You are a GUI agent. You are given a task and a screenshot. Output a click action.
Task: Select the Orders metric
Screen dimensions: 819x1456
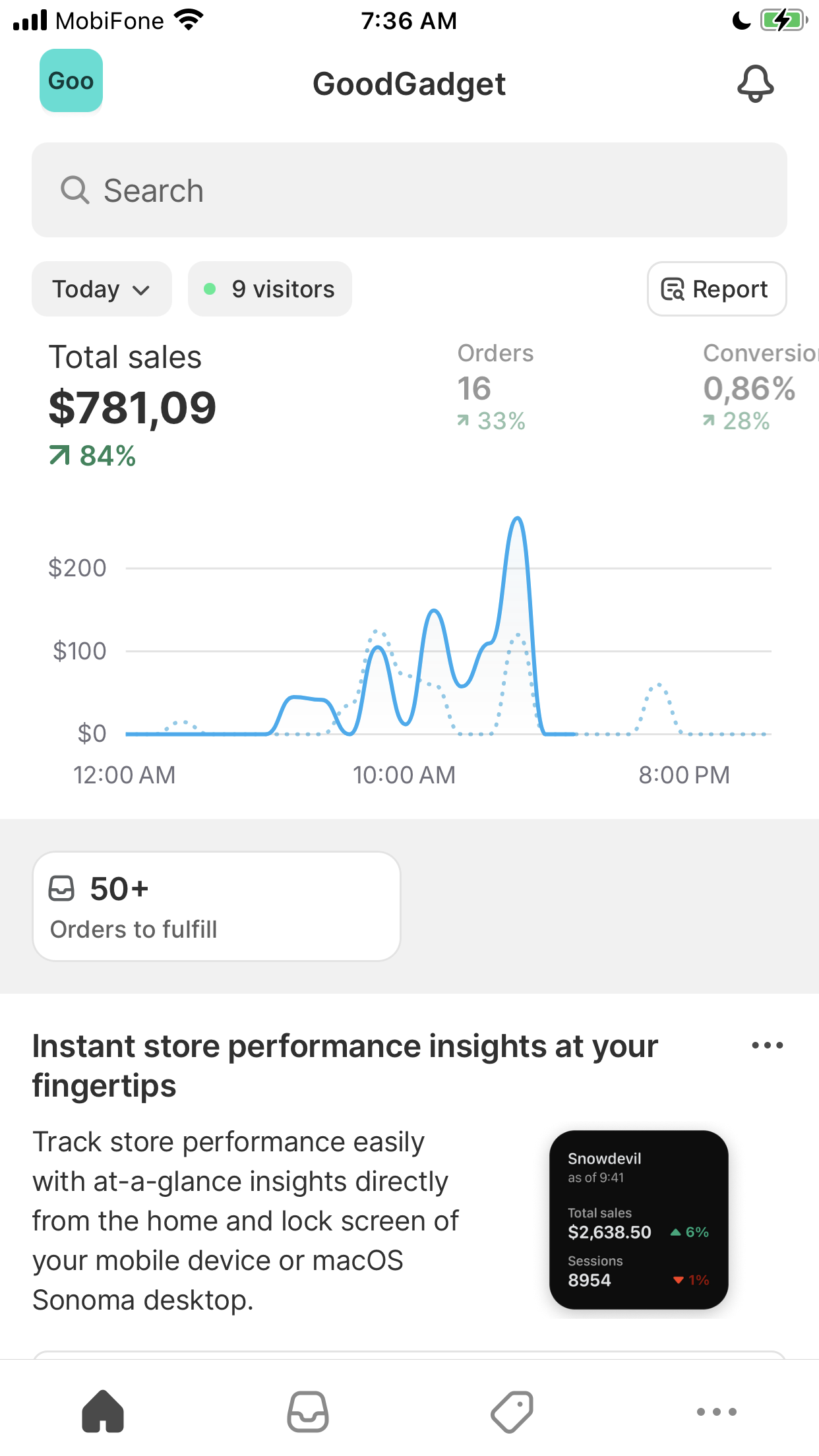[x=496, y=387]
